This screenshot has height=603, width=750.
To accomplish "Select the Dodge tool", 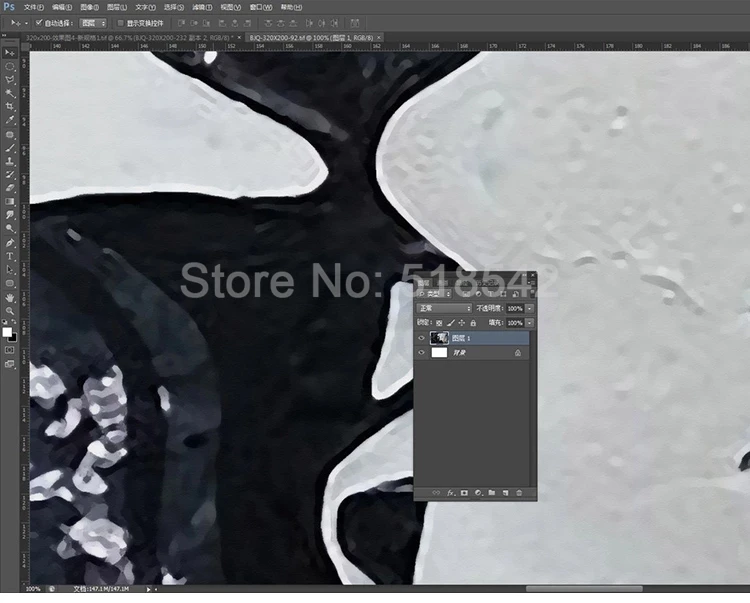I will coord(10,229).
